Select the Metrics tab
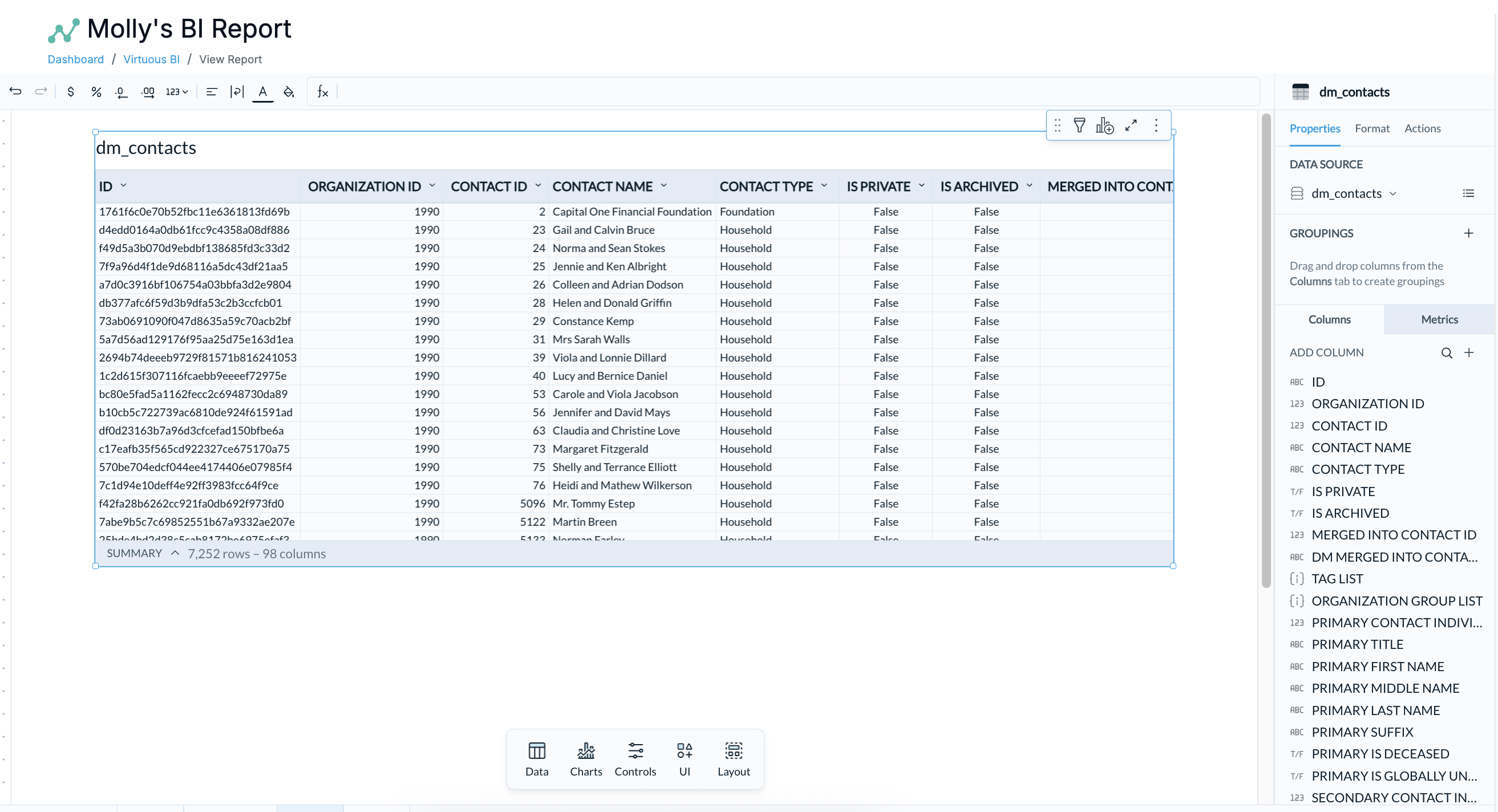 point(1439,319)
